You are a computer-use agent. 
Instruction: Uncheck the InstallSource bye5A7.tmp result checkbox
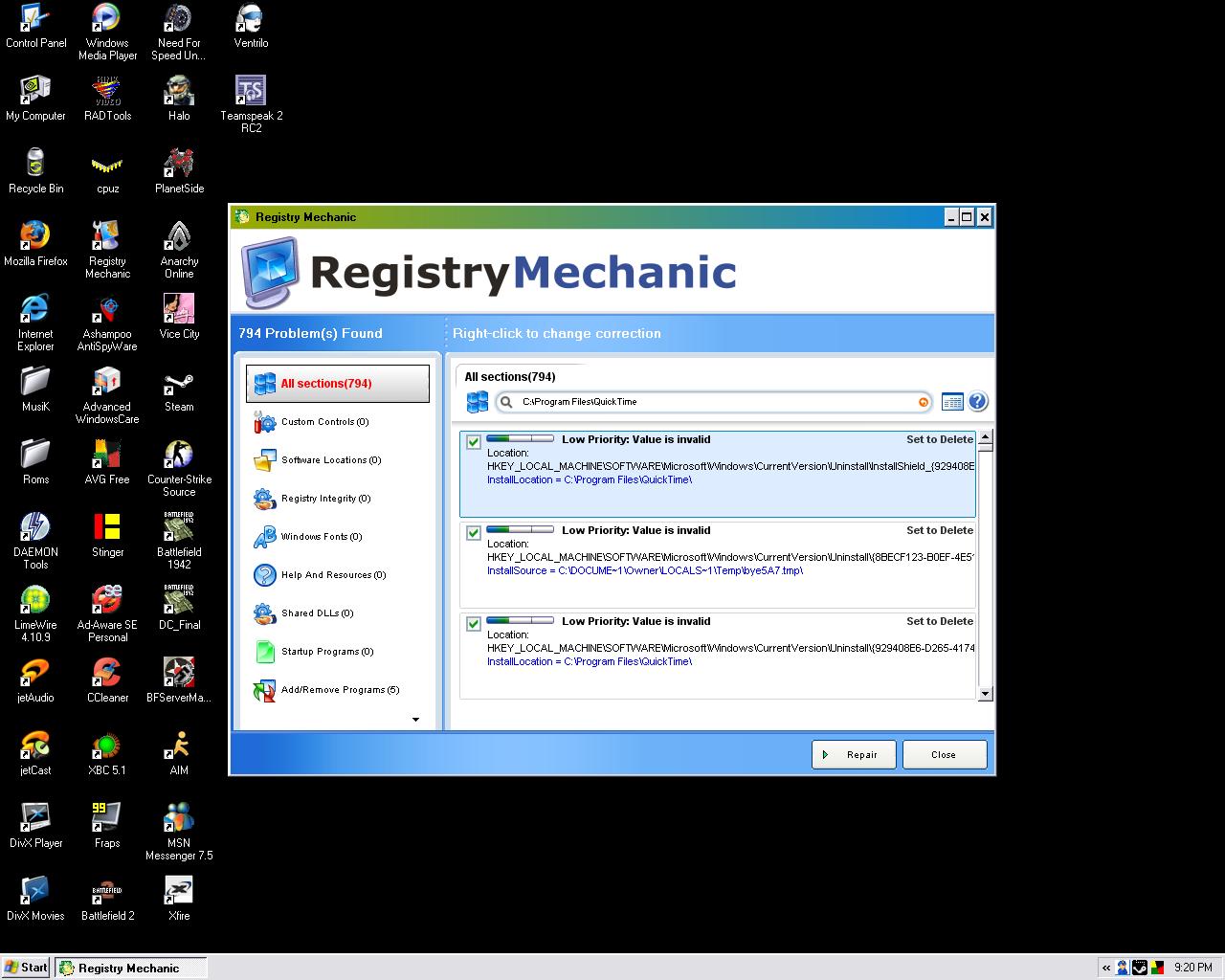[x=474, y=533]
